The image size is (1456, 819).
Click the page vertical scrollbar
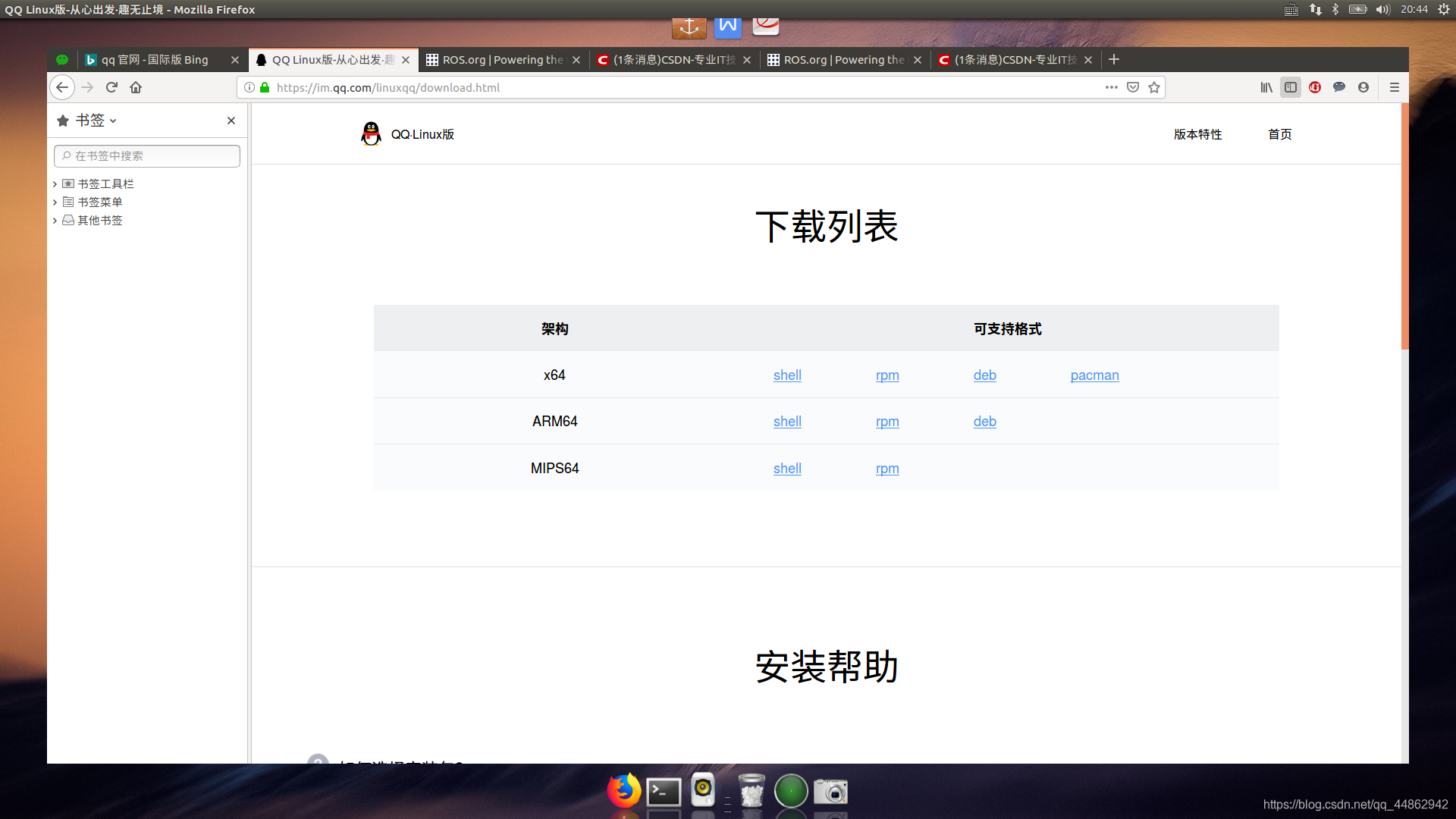[1404, 227]
